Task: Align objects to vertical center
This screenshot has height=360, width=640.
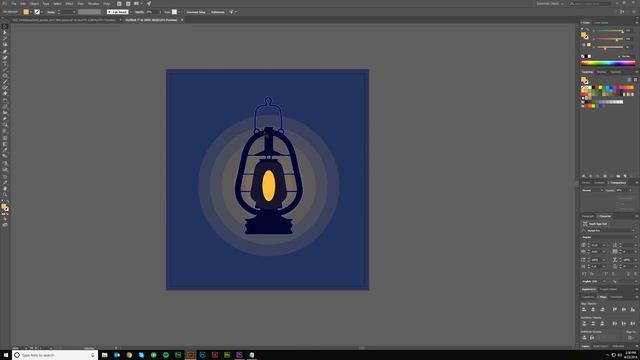Action: [x=624, y=309]
